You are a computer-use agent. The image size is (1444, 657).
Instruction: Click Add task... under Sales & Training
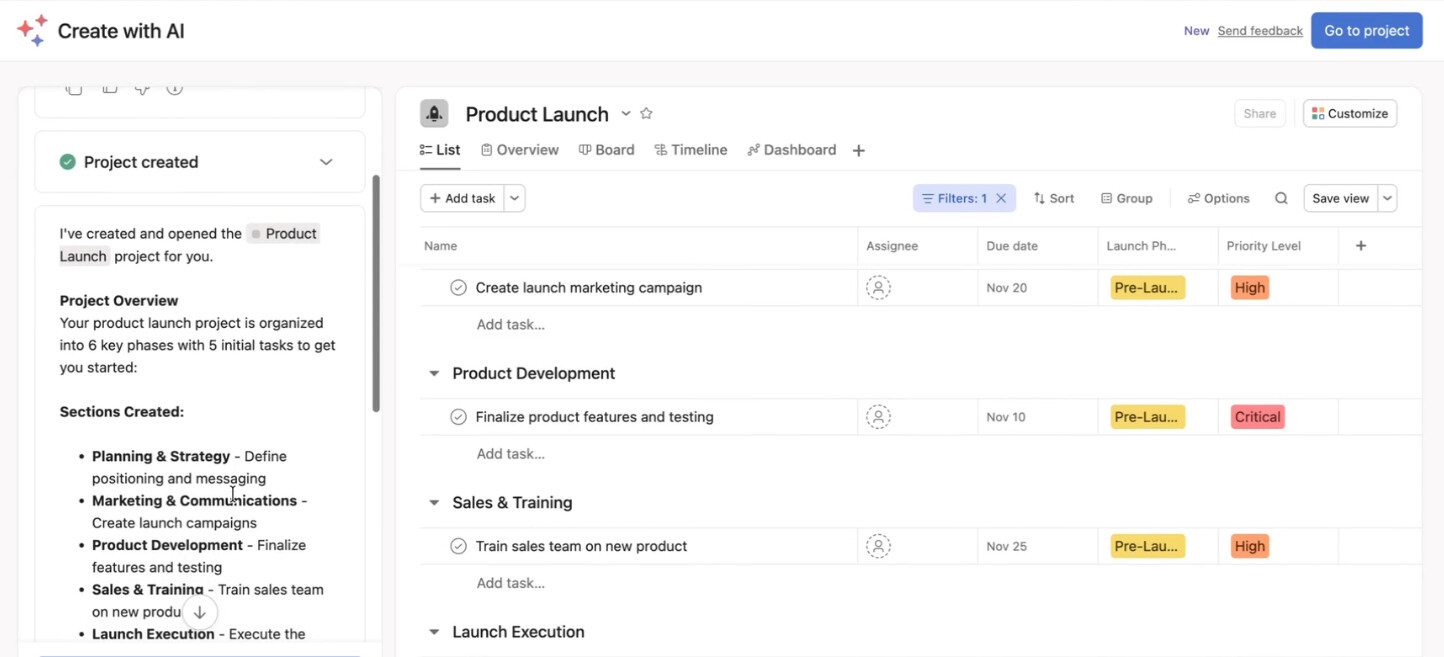coord(510,583)
